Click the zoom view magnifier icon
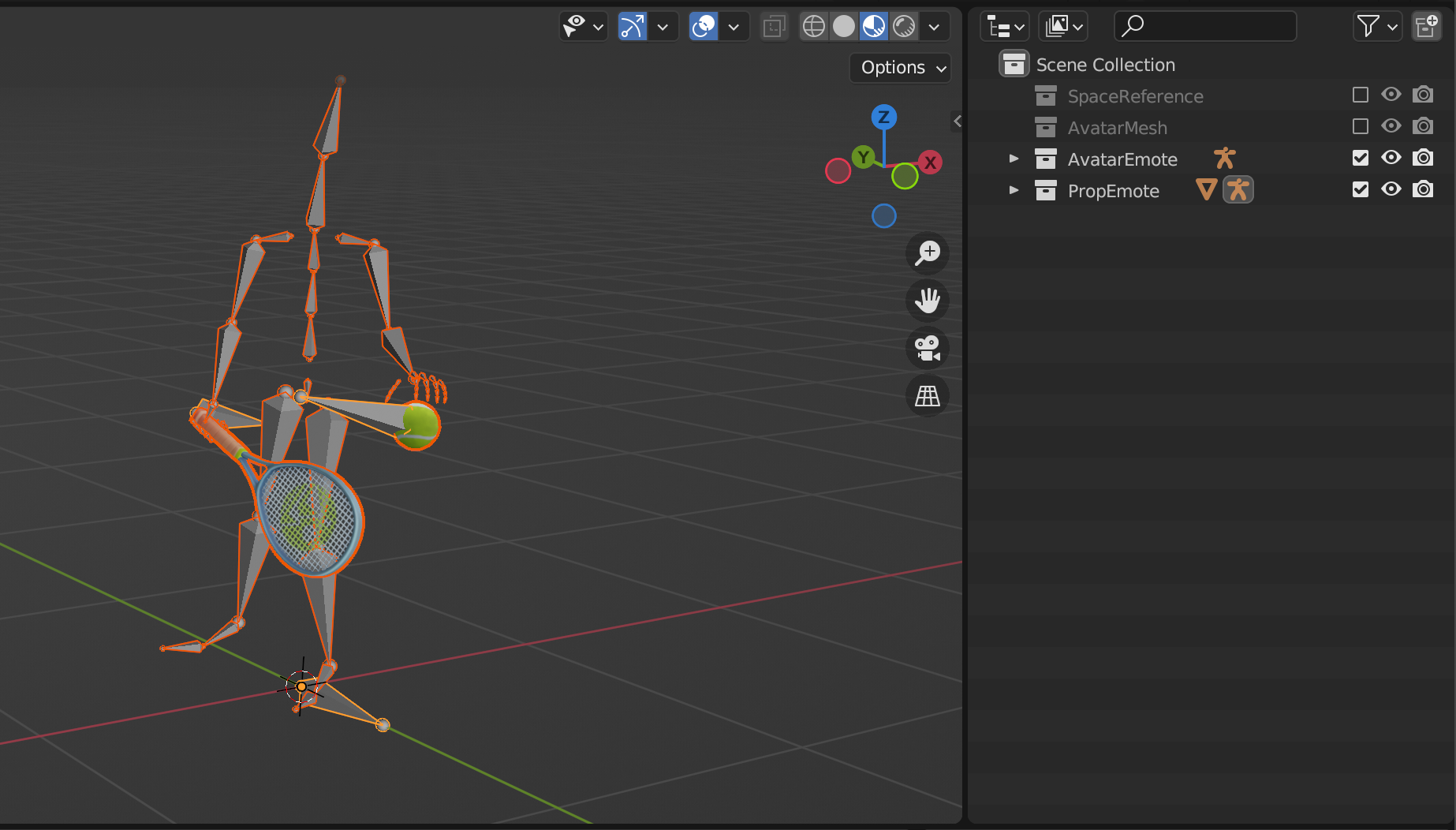The height and width of the screenshot is (830, 1456). (928, 253)
